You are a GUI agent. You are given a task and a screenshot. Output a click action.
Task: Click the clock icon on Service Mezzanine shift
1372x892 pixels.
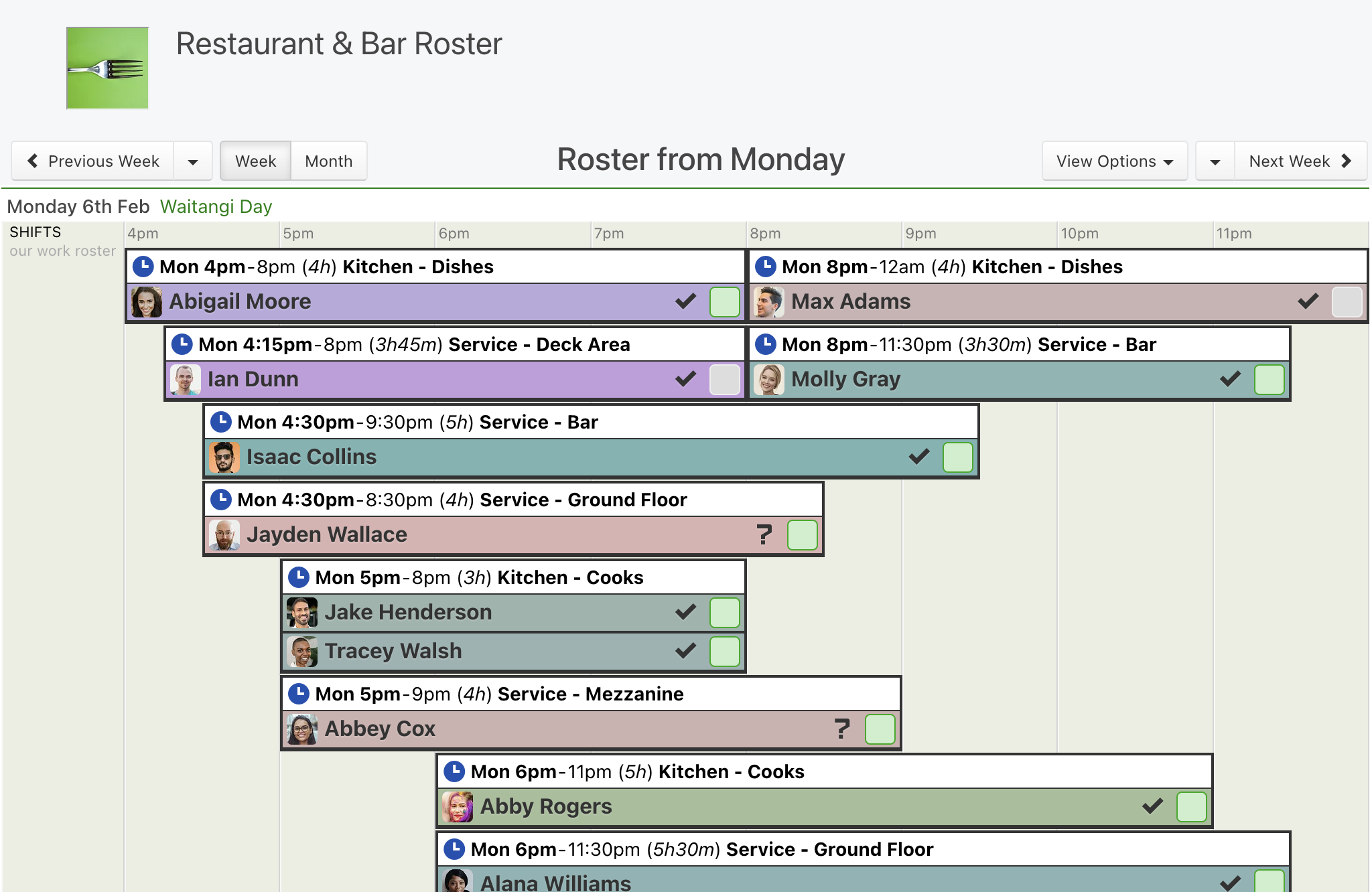pyautogui.click(x=299, y=694)
